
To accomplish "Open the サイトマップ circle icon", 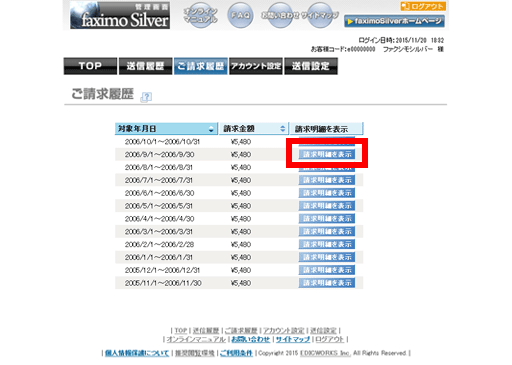I will (x=320, y=15).
